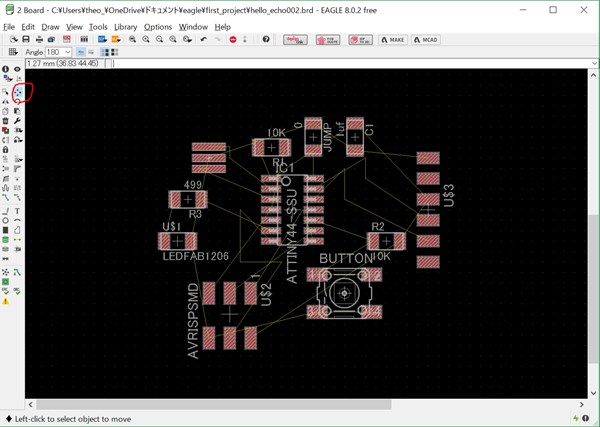Open the Library menu
Screen dimensions: 600x427
coord(126,27)
